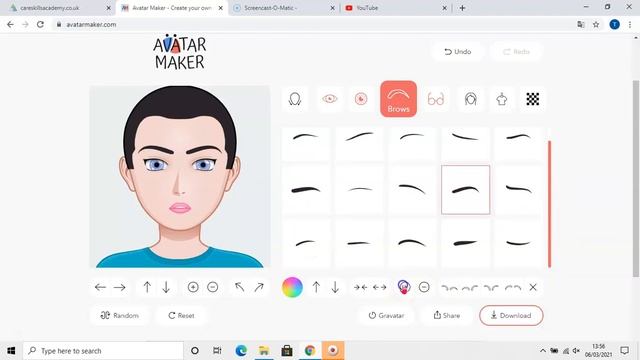The height and width of the screenshot is (360, 640).
Task: Click brow options red scrollbar
Action: (x=549, y=204)
